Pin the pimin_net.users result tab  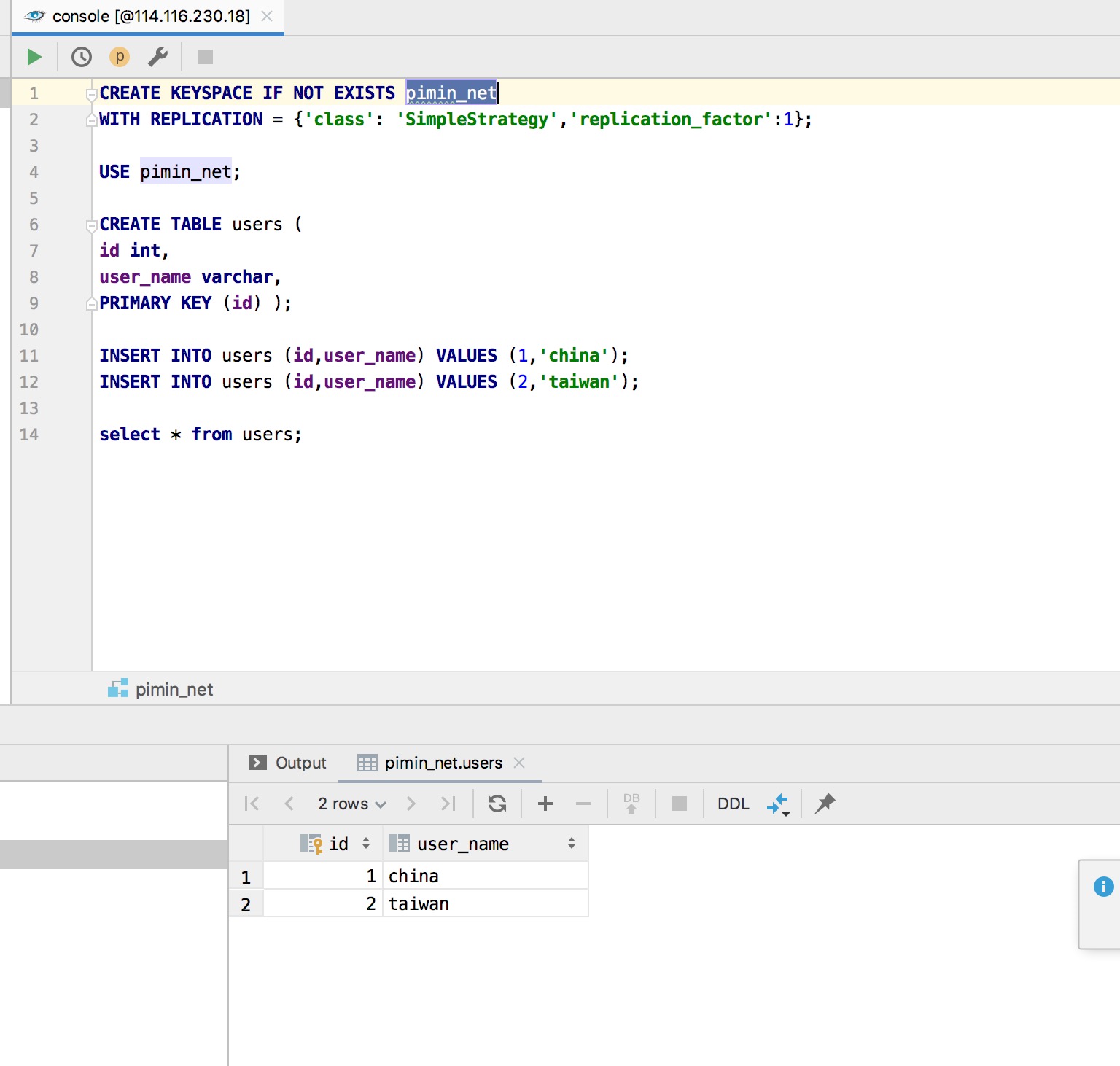(x=825, y=804)
